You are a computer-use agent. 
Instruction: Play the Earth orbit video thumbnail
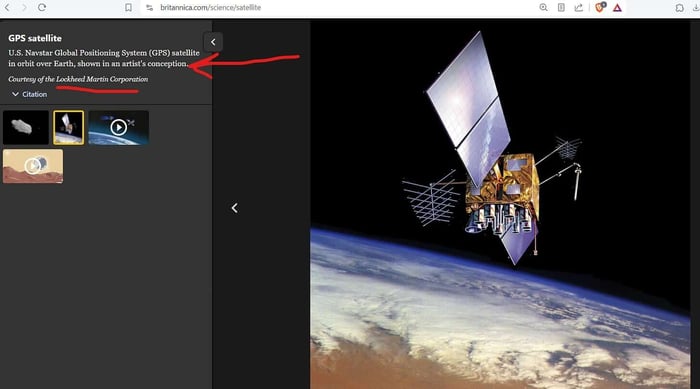point(118,128)
